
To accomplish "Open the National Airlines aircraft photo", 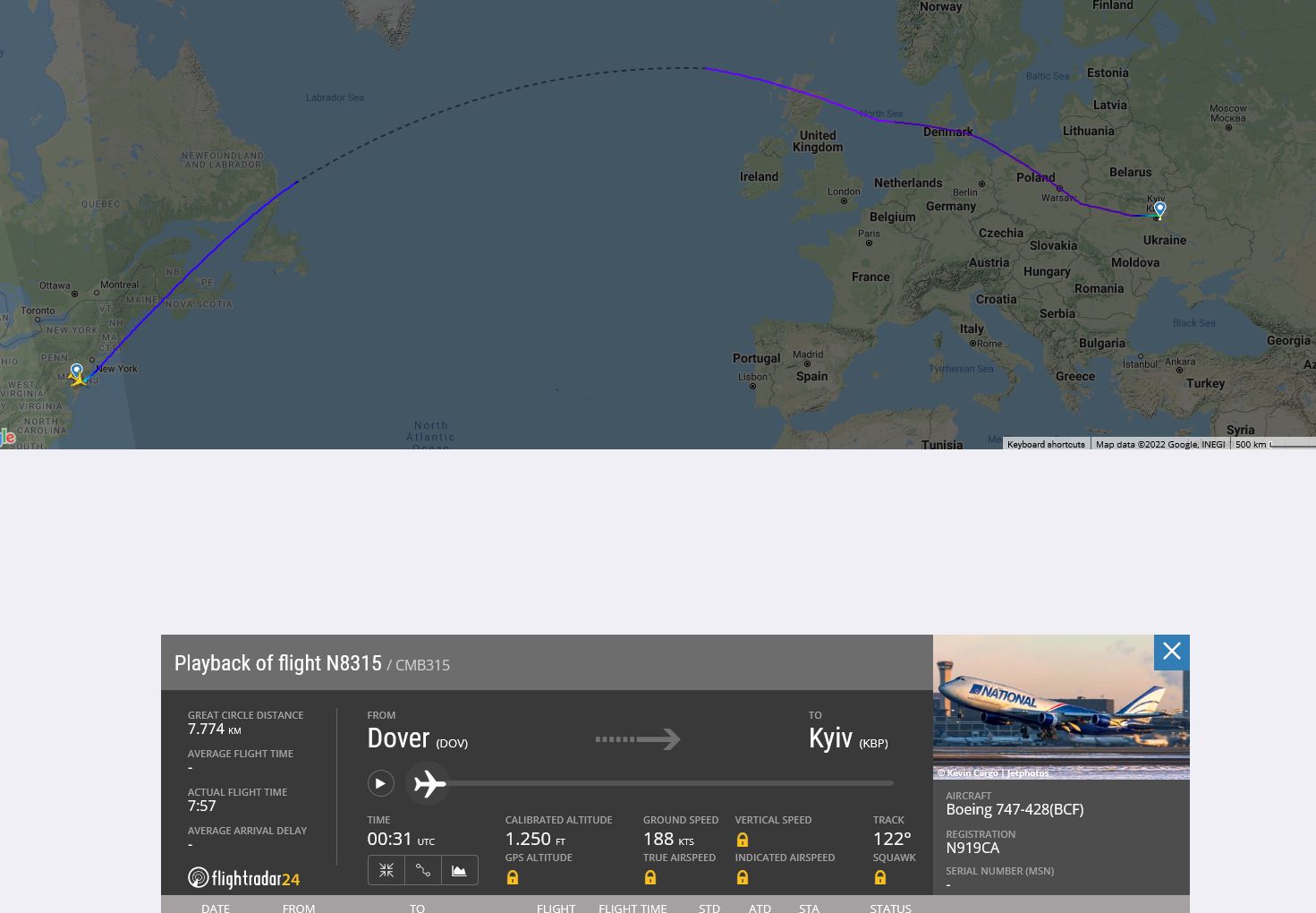I will point(1061,706).
